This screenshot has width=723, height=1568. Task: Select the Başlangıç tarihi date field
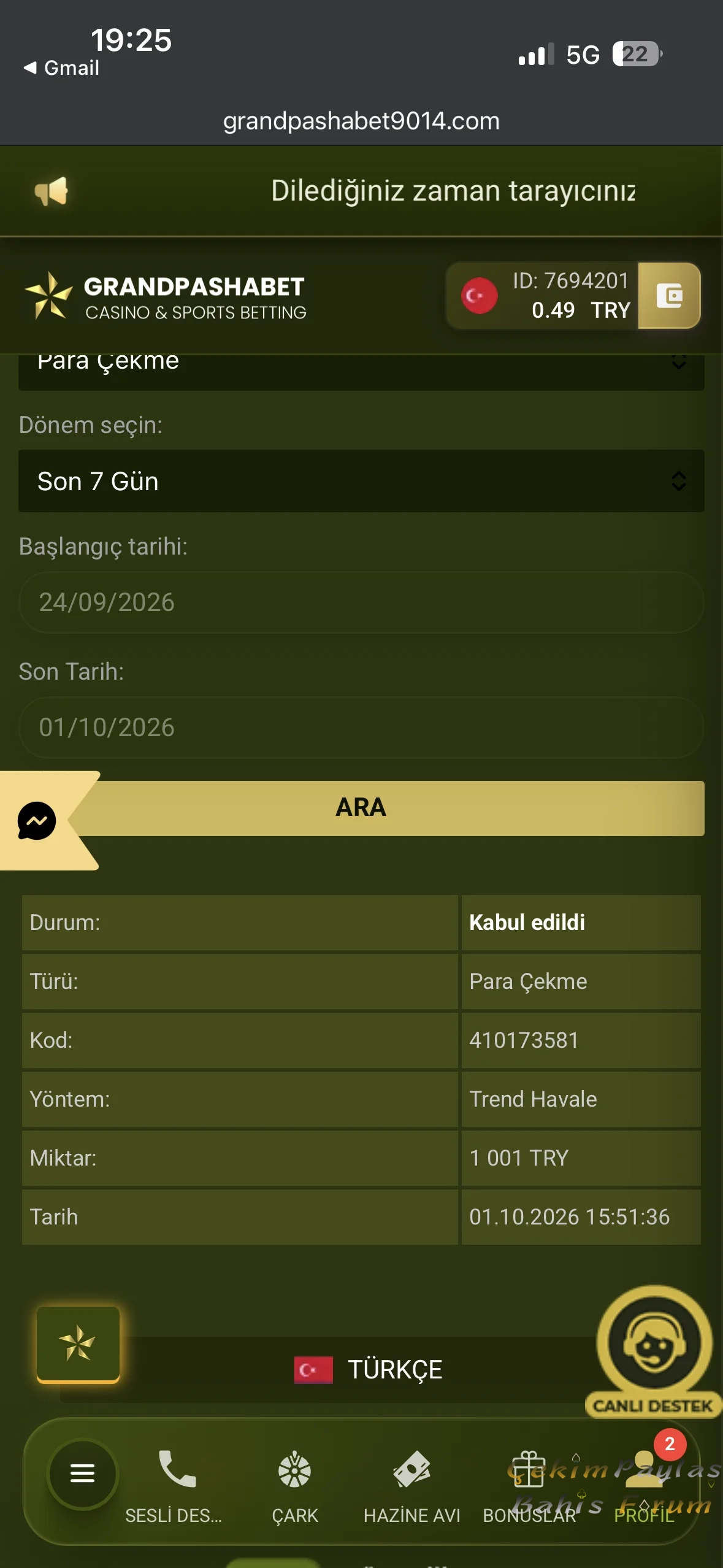pos(361,602)
